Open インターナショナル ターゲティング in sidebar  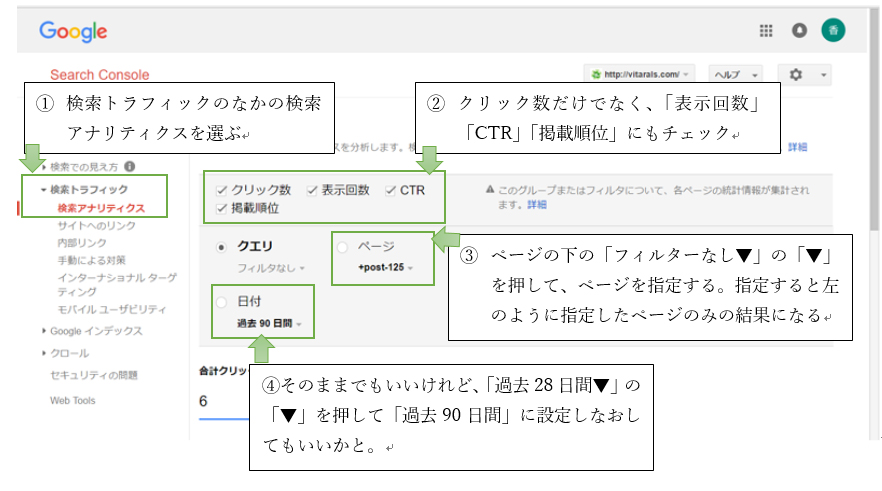(117, 285)
